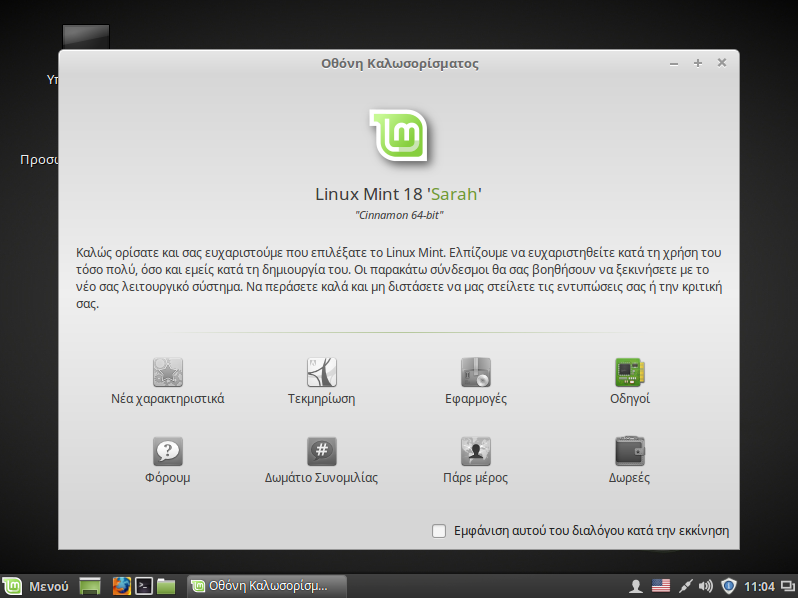Screen dimensions: 798x598
Task: Click the 11:04 clock in the panel
Action: click(759, 587)
